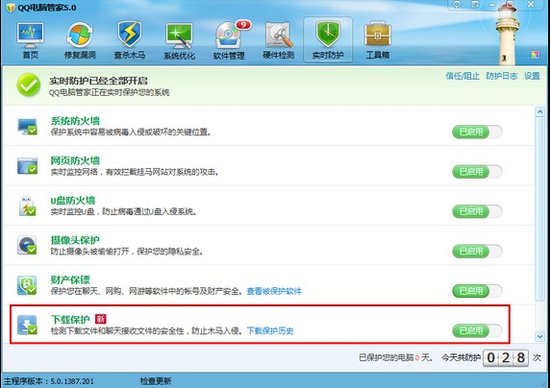The image size is (550, 388).
Task: Open the 查看被保护软件 link
Action: pyautogui.click(x=274, y=291)
